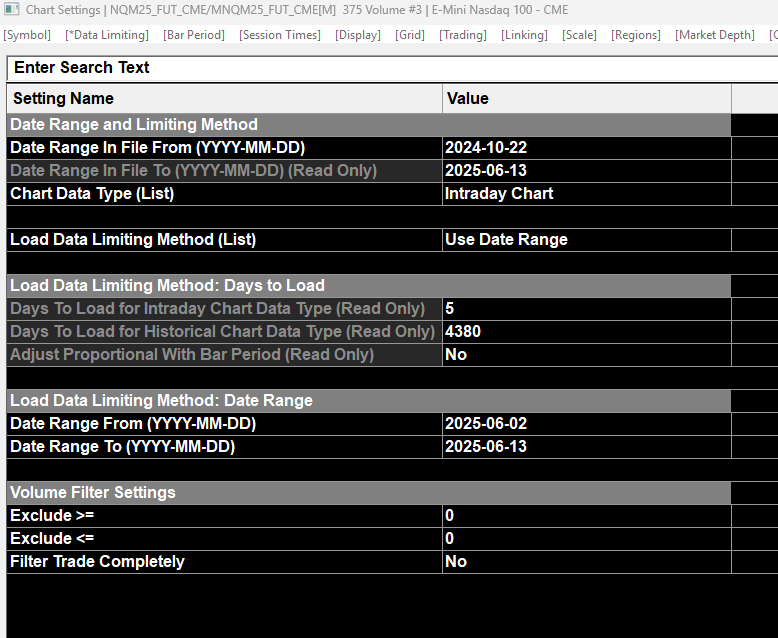Open the Chart Data Type list showing Intraday Chart
Viewport: 778px width, 638px height.
(x=586, y=193)
